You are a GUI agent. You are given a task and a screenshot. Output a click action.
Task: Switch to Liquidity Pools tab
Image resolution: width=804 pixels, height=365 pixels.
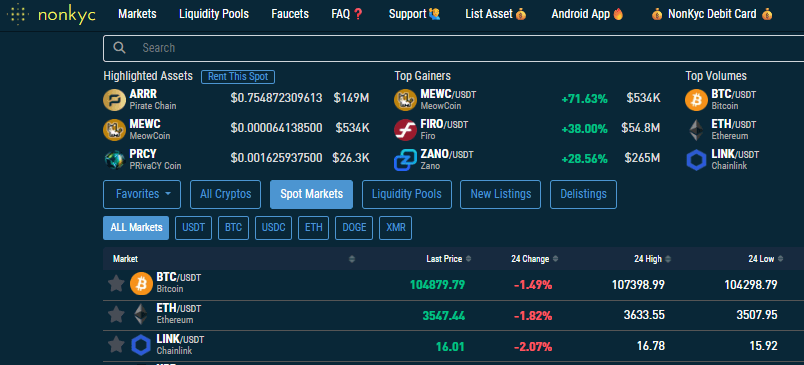tap(407, 194)
